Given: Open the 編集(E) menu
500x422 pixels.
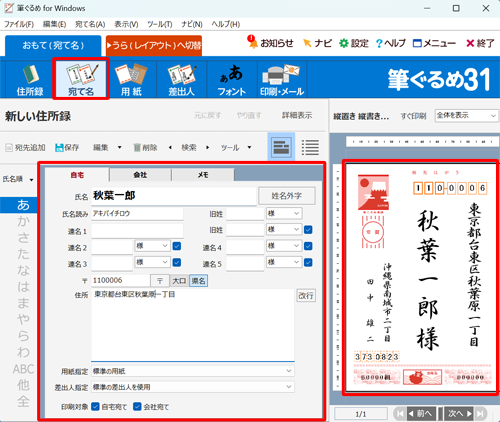Looking at the screenshot, I should click(x=54, y=24).
